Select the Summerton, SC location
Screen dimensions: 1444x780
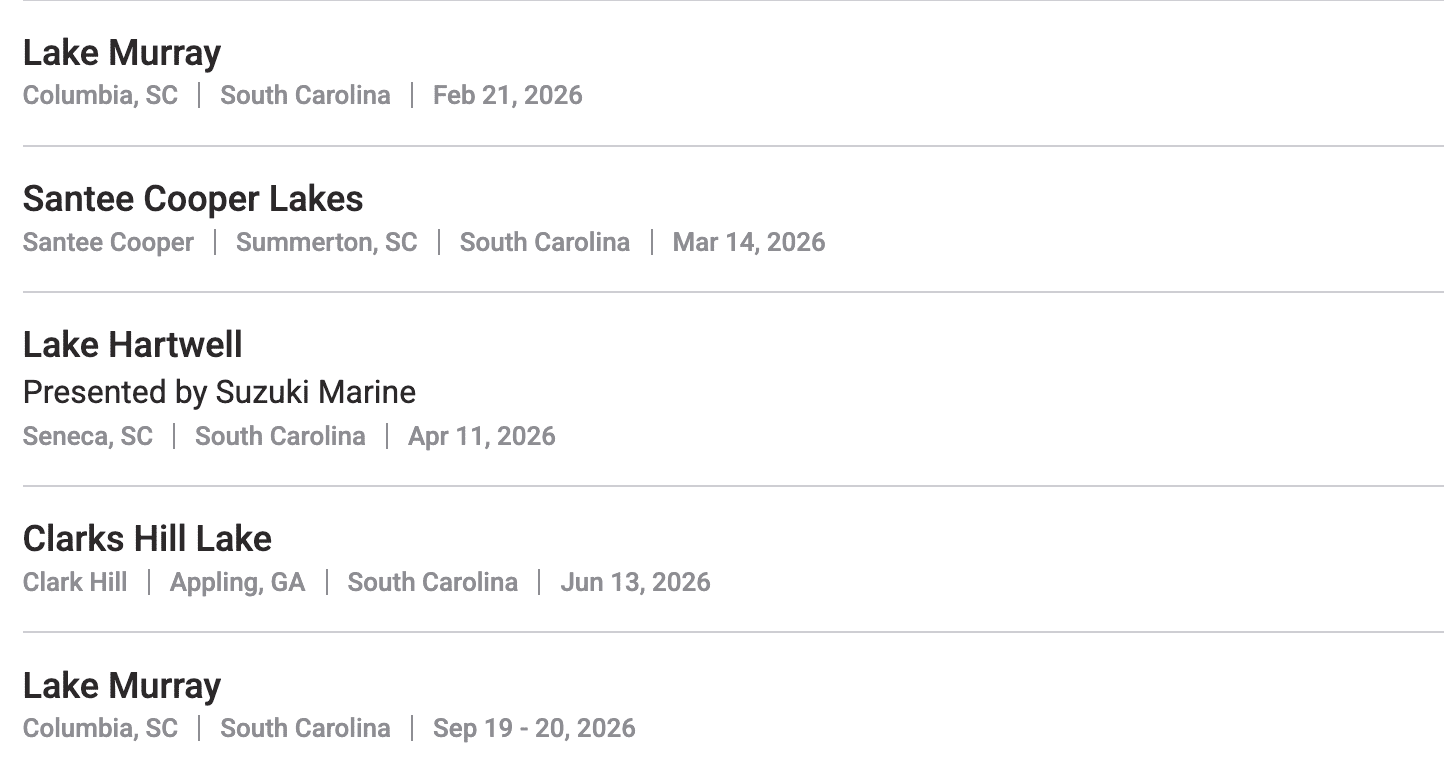(x=326, y=242)
